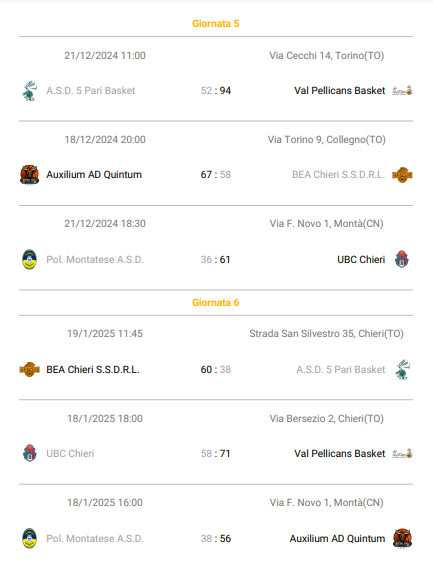This screenshot has height=562, width=433.
Task: Click Pol. Montatese logo next to score 36:61
Action: pos(29,259)
